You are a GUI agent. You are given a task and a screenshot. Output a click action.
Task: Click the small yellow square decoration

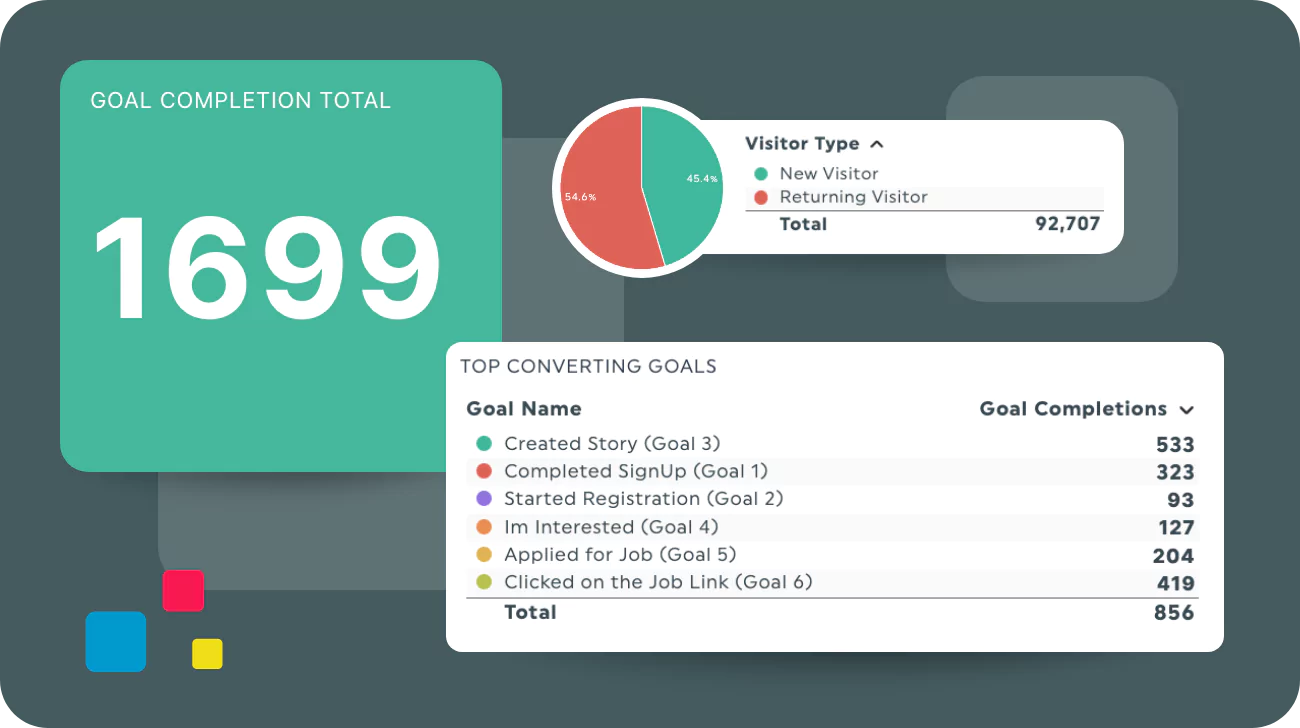point(205,653)
